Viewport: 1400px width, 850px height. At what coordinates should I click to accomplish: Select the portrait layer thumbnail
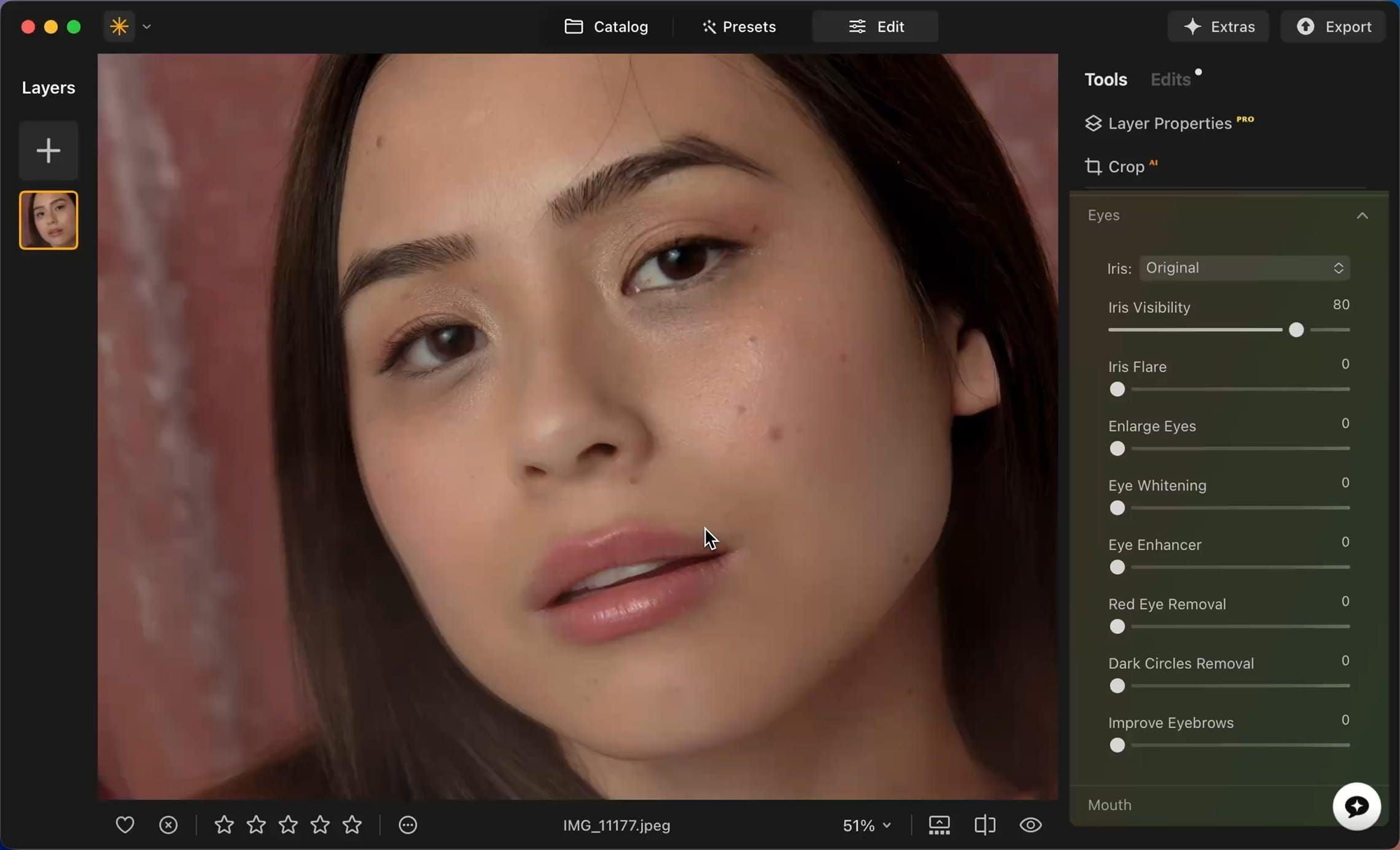pos(49,220)
